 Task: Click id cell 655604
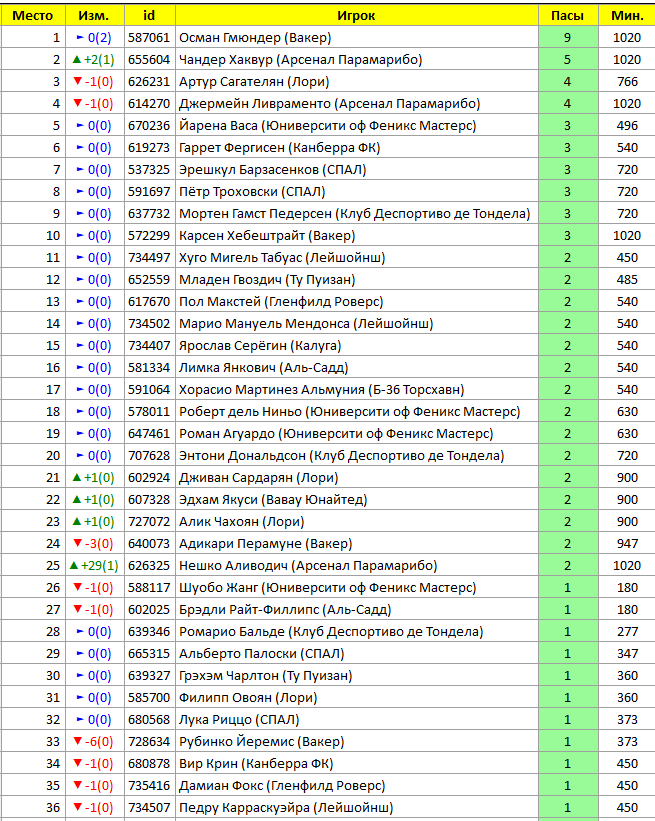[x=150, y=60]
